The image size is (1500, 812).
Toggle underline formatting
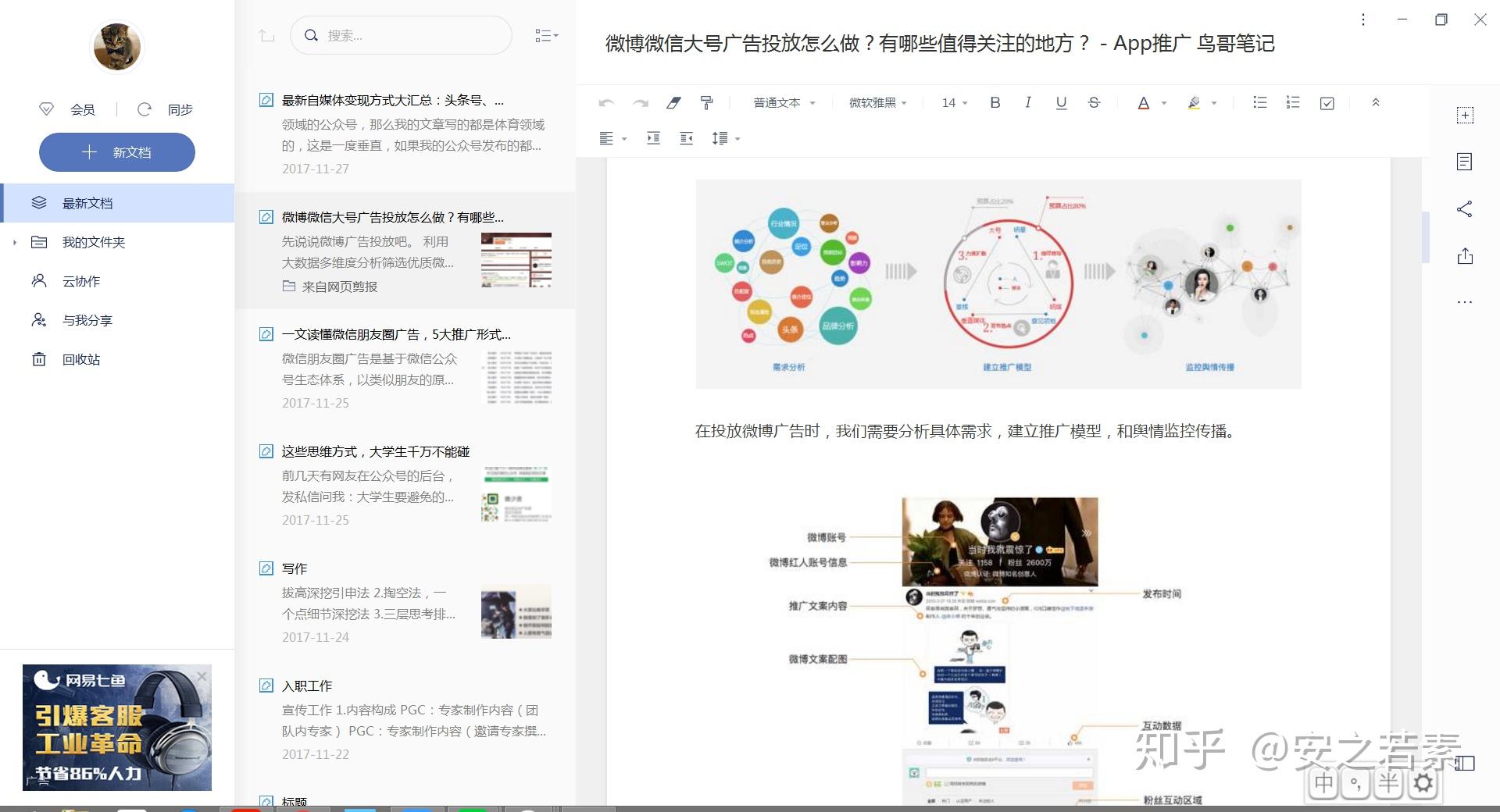coord(1061,102)
